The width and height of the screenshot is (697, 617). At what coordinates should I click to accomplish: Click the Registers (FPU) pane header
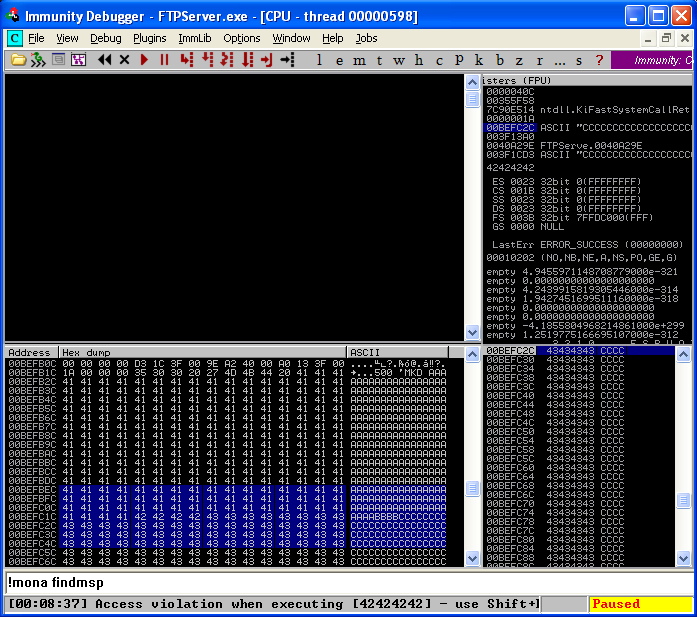click(587, 80)
